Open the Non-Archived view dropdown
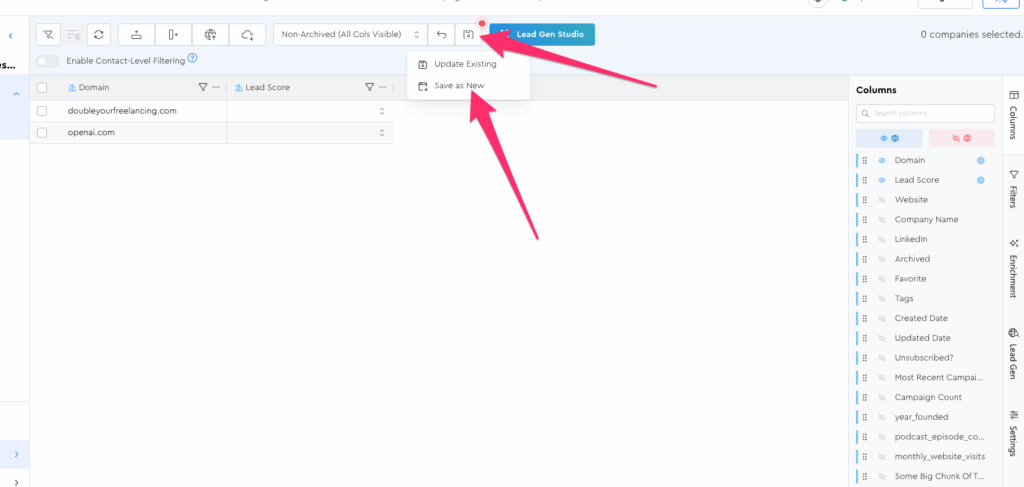The height and width of the screenshot is (487, 1024). pos(350,35)
